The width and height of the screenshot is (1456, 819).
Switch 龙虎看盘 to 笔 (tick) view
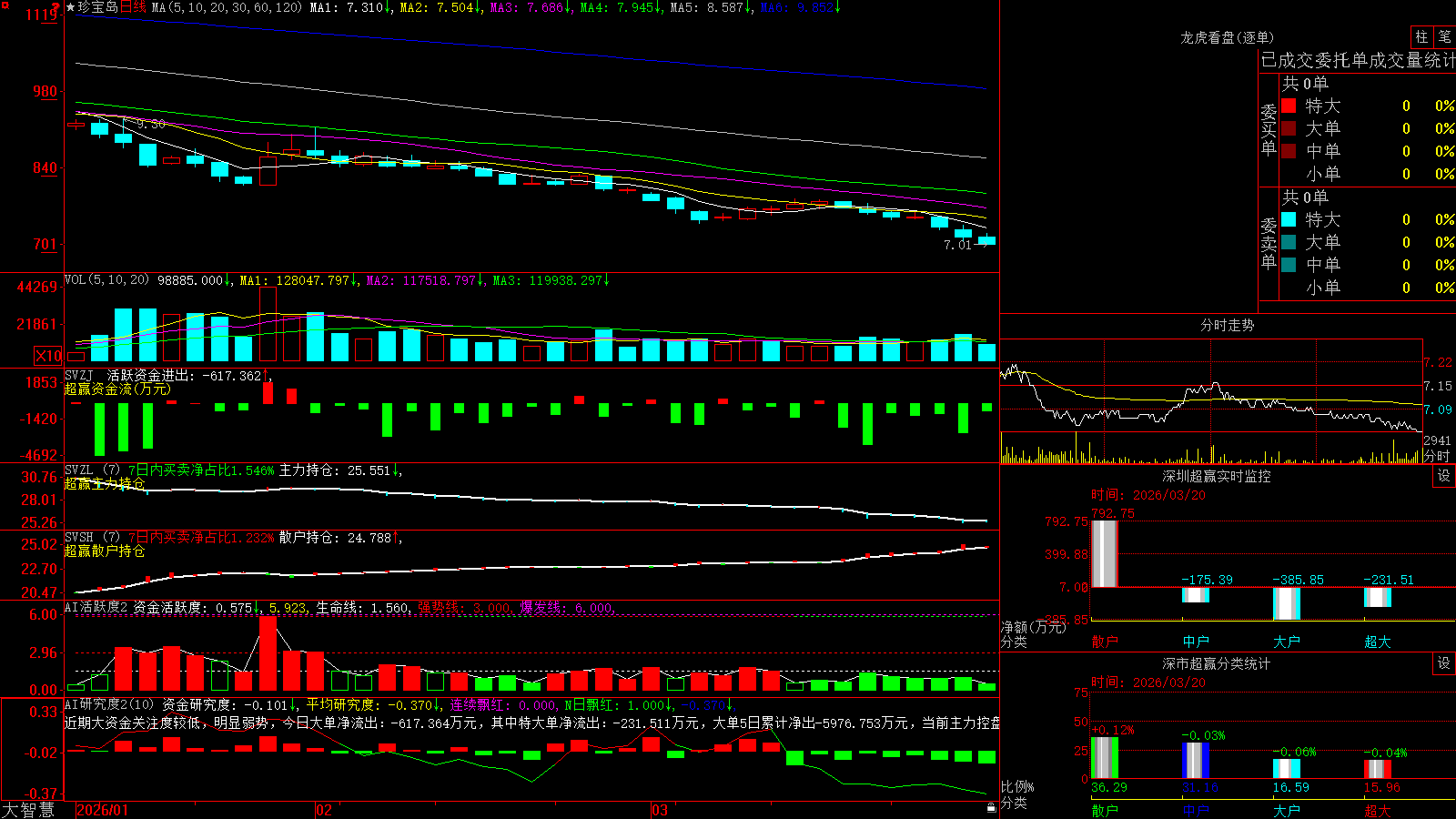(x=1444, y=36)
